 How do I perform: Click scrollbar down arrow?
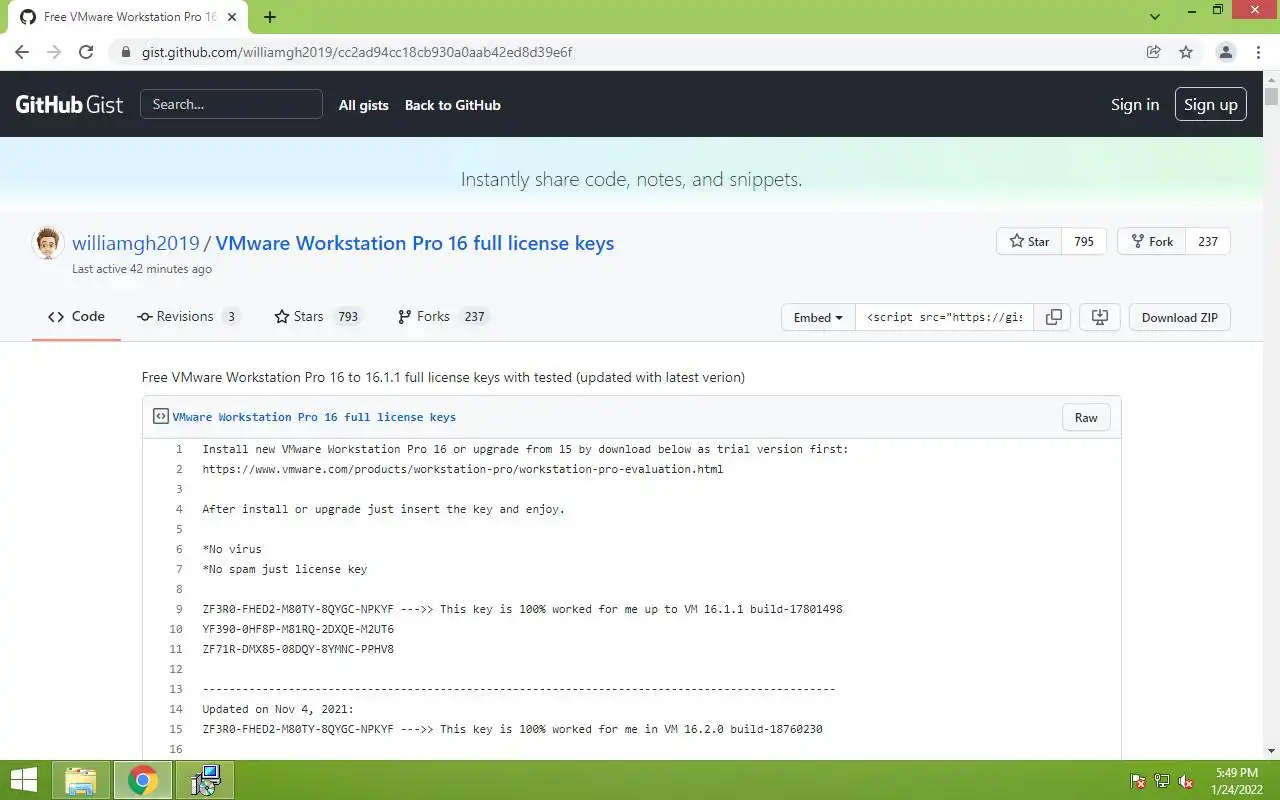coord(1271,750)
